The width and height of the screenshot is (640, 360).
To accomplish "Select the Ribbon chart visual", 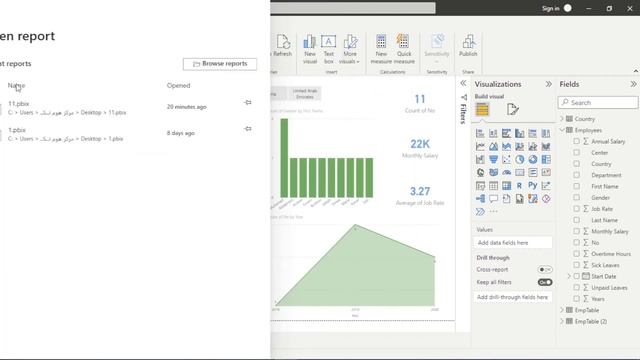I will pyautogui.click(x=546, y=146).
